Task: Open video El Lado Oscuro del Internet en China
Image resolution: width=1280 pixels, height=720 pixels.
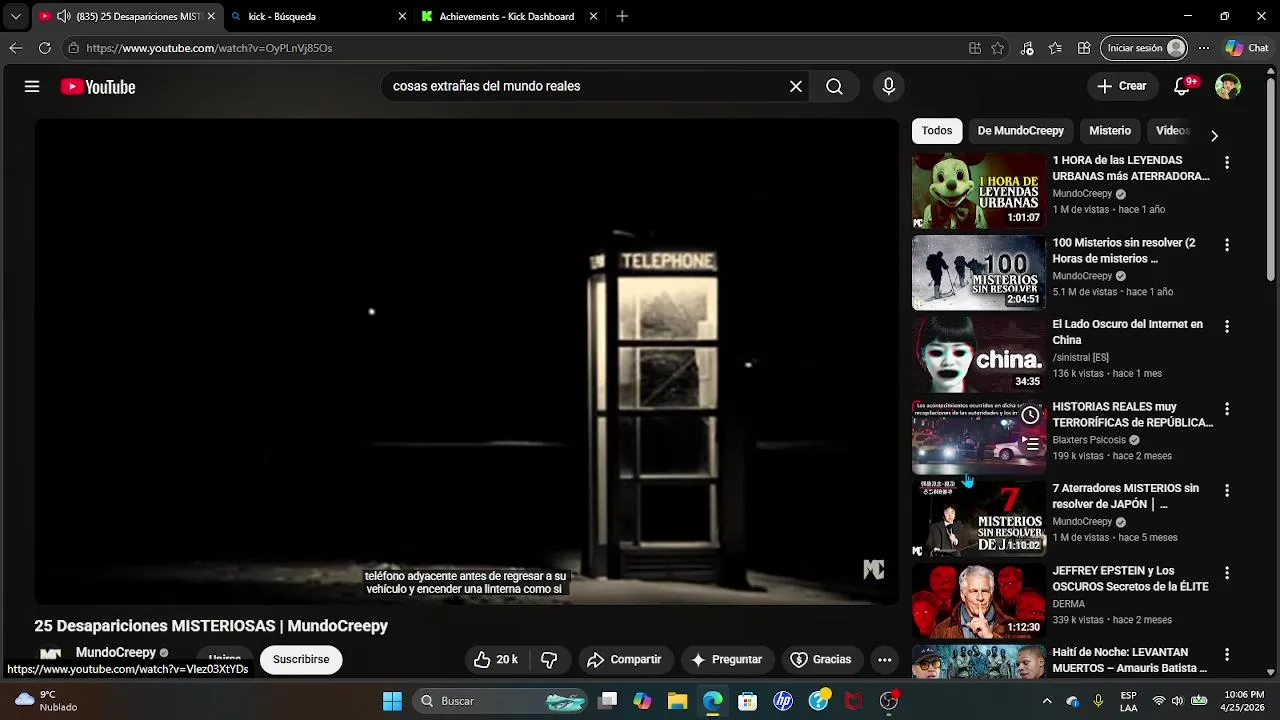Action: pyautogui.click(x=1127, y=332)
